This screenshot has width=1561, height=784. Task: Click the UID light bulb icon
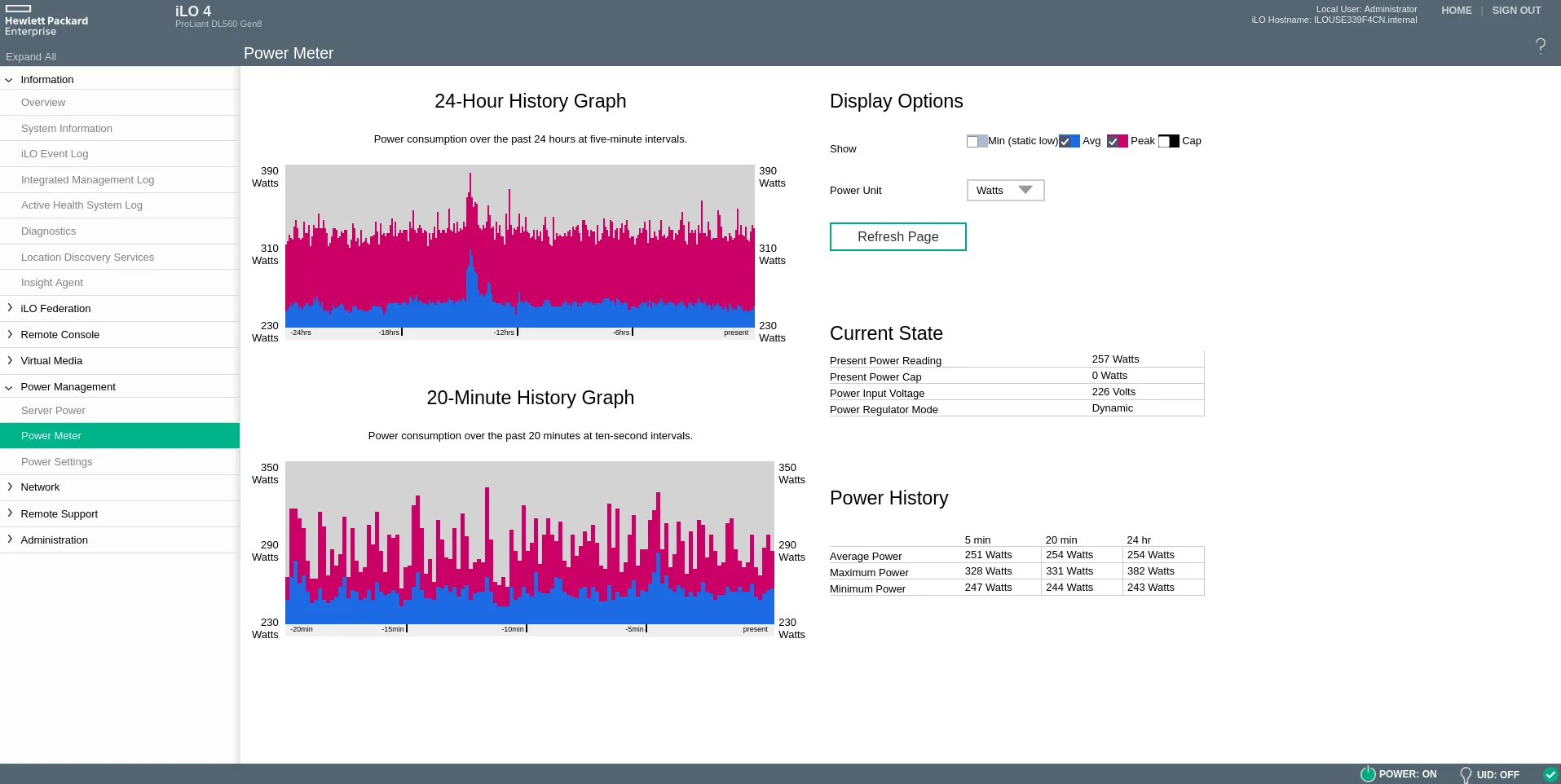pos(1466,775)
